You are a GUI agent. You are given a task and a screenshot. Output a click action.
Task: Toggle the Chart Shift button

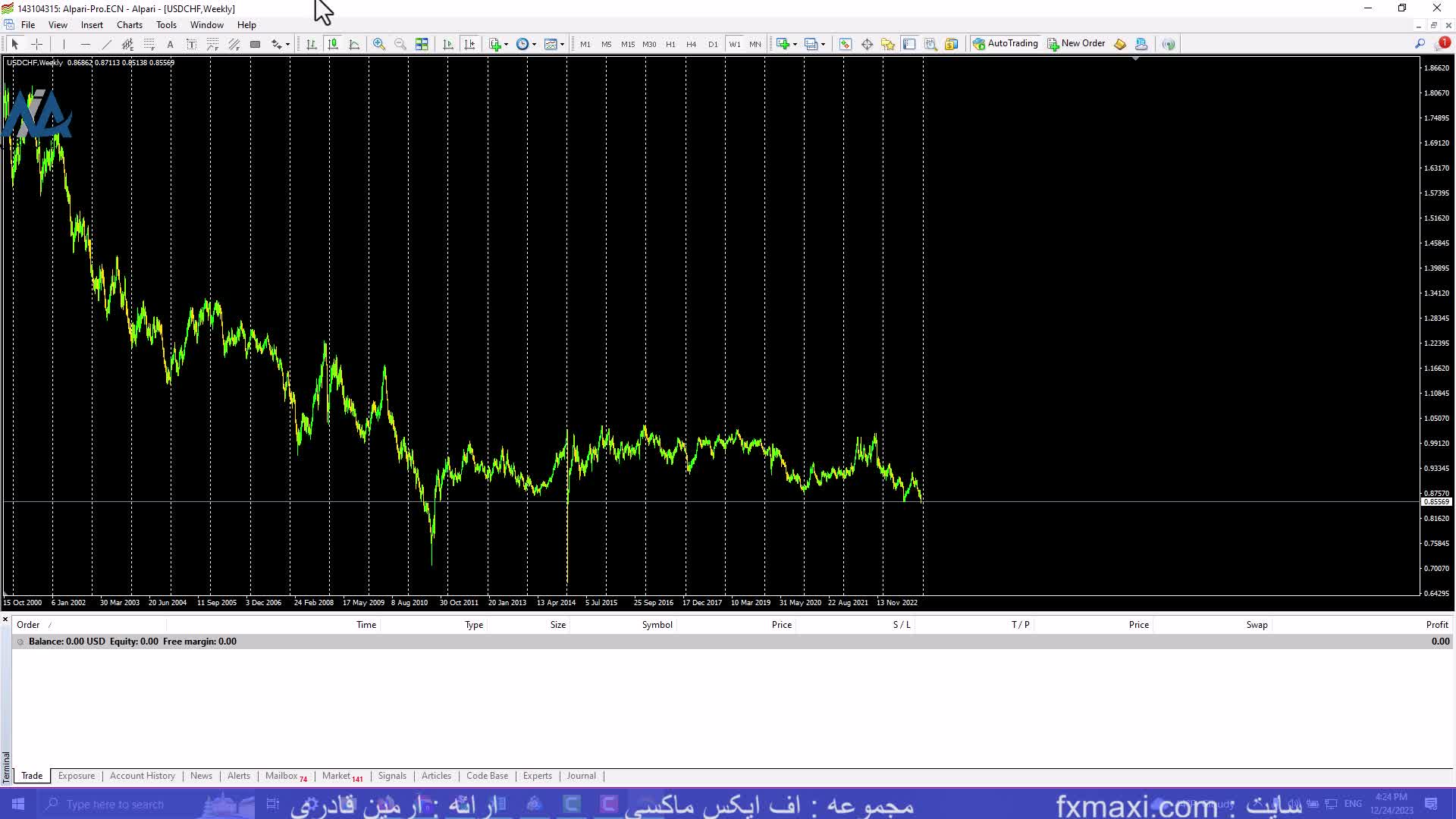469,44
